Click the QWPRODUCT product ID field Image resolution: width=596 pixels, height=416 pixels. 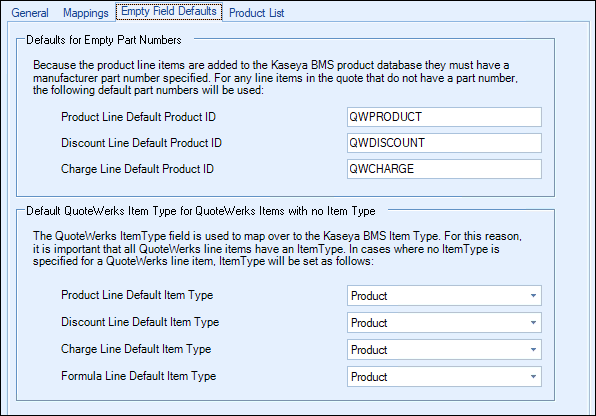coord(444,117)
